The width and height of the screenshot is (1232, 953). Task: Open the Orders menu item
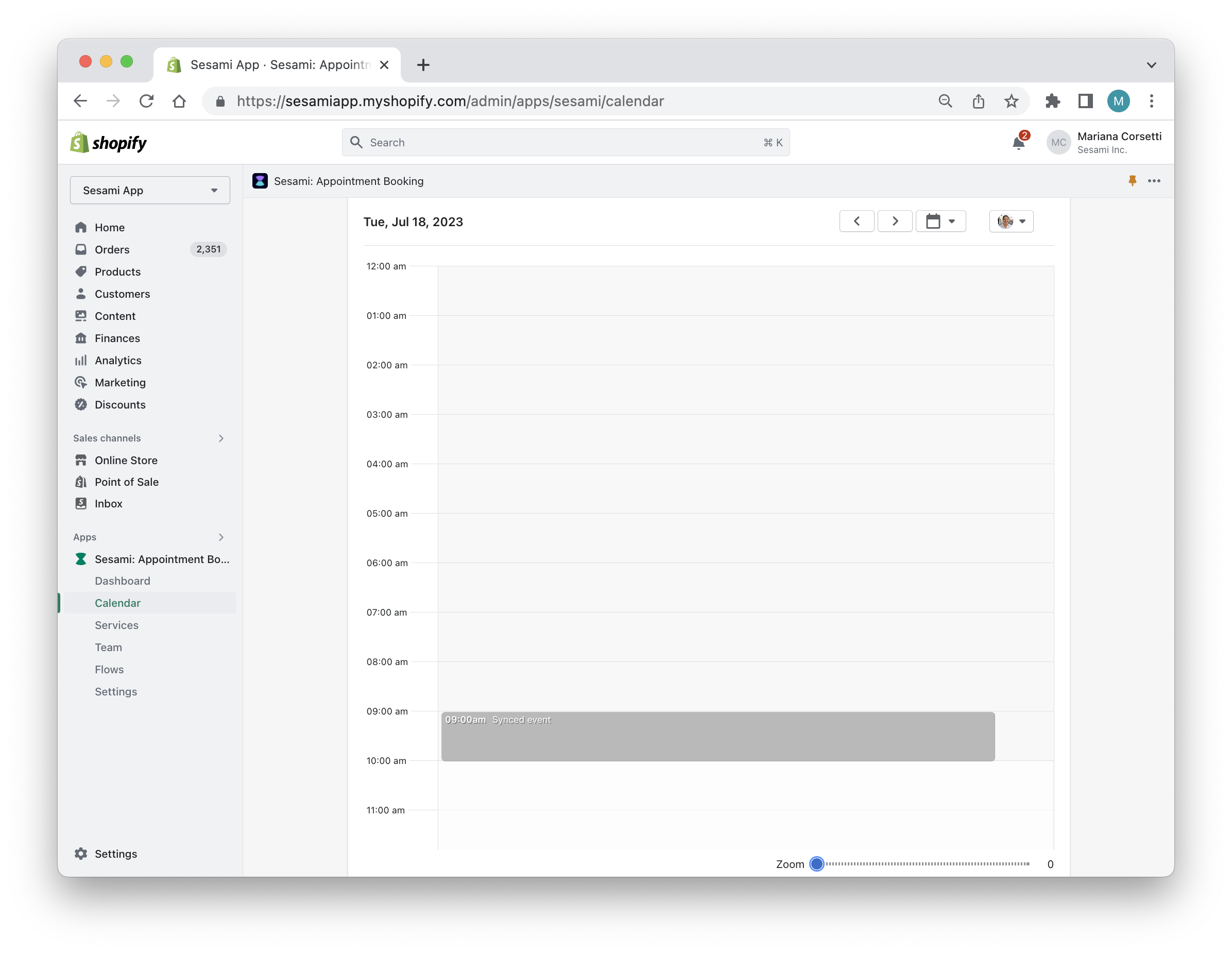tap(112, 249)
